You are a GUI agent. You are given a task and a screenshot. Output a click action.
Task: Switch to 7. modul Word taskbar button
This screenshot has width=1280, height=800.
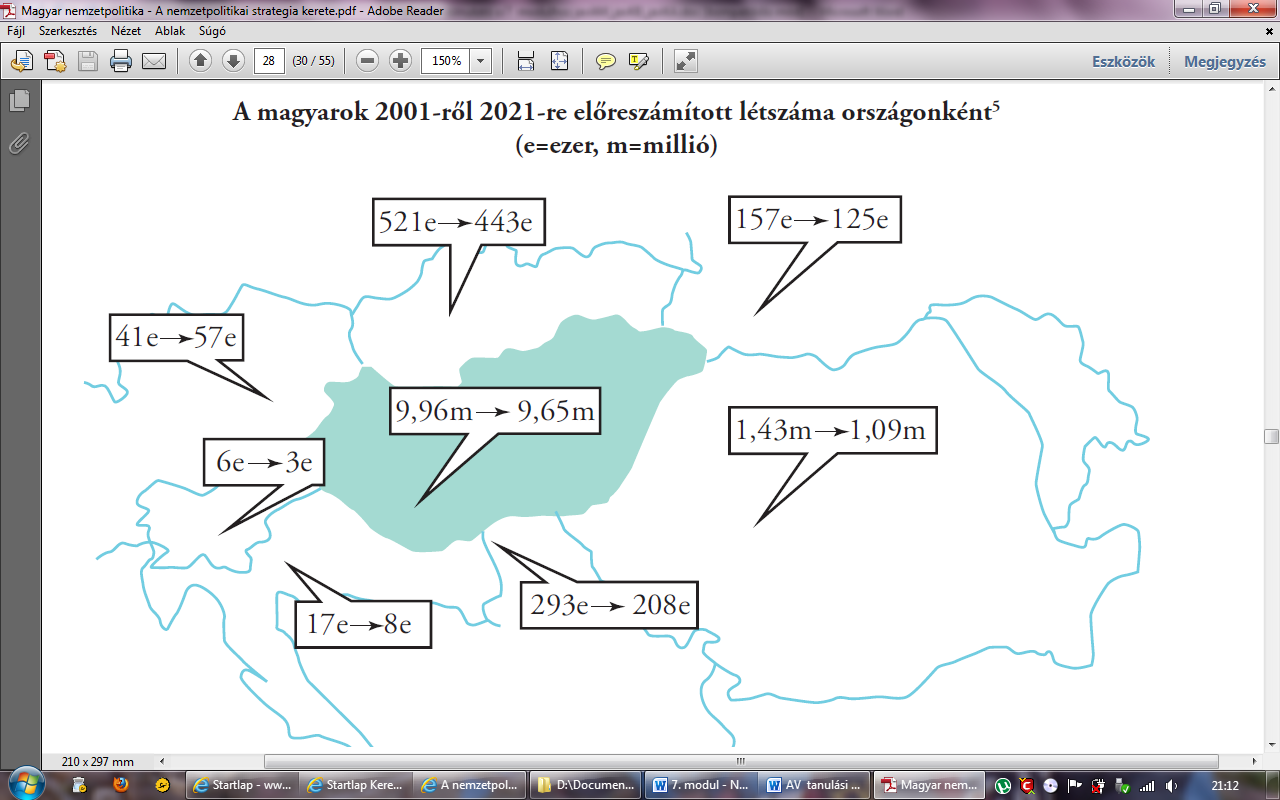(699, 785)
